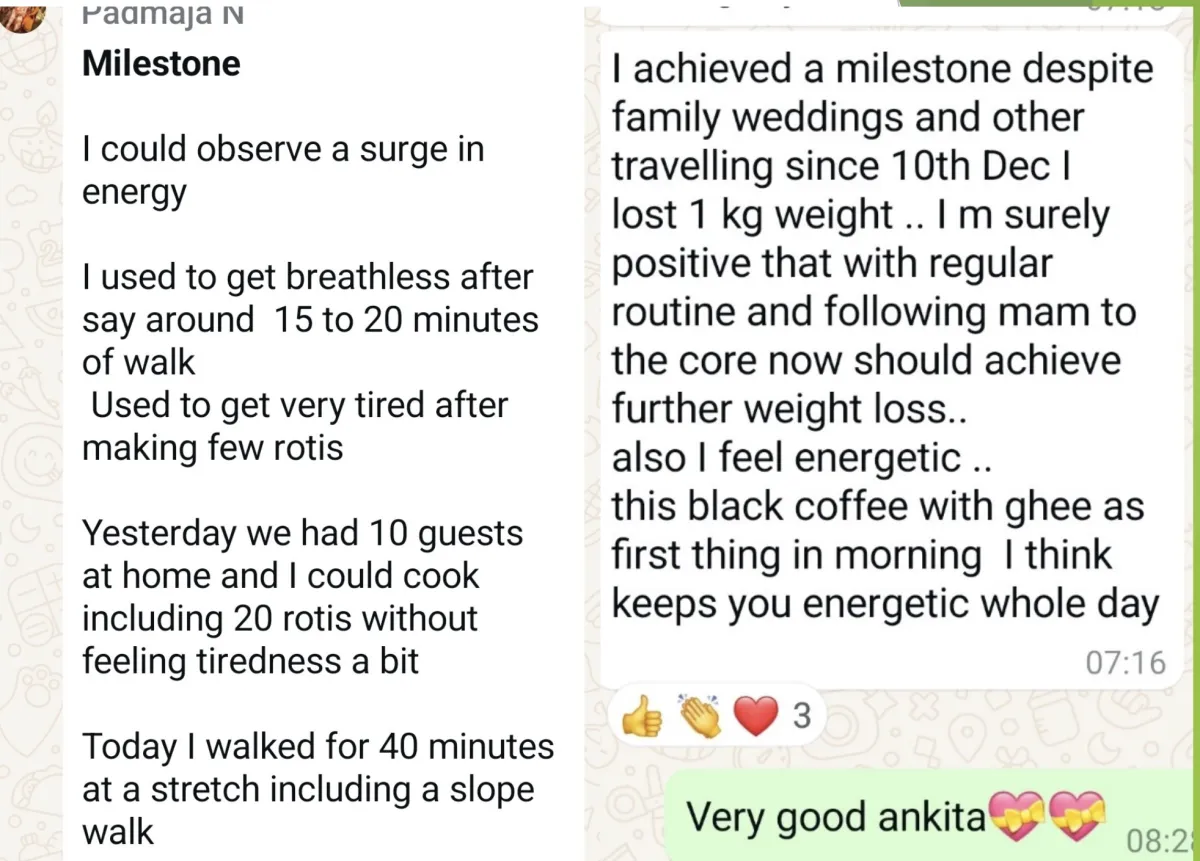Open the reaction count showing 3
This screenshot has width=1200, height=861.
802,716
